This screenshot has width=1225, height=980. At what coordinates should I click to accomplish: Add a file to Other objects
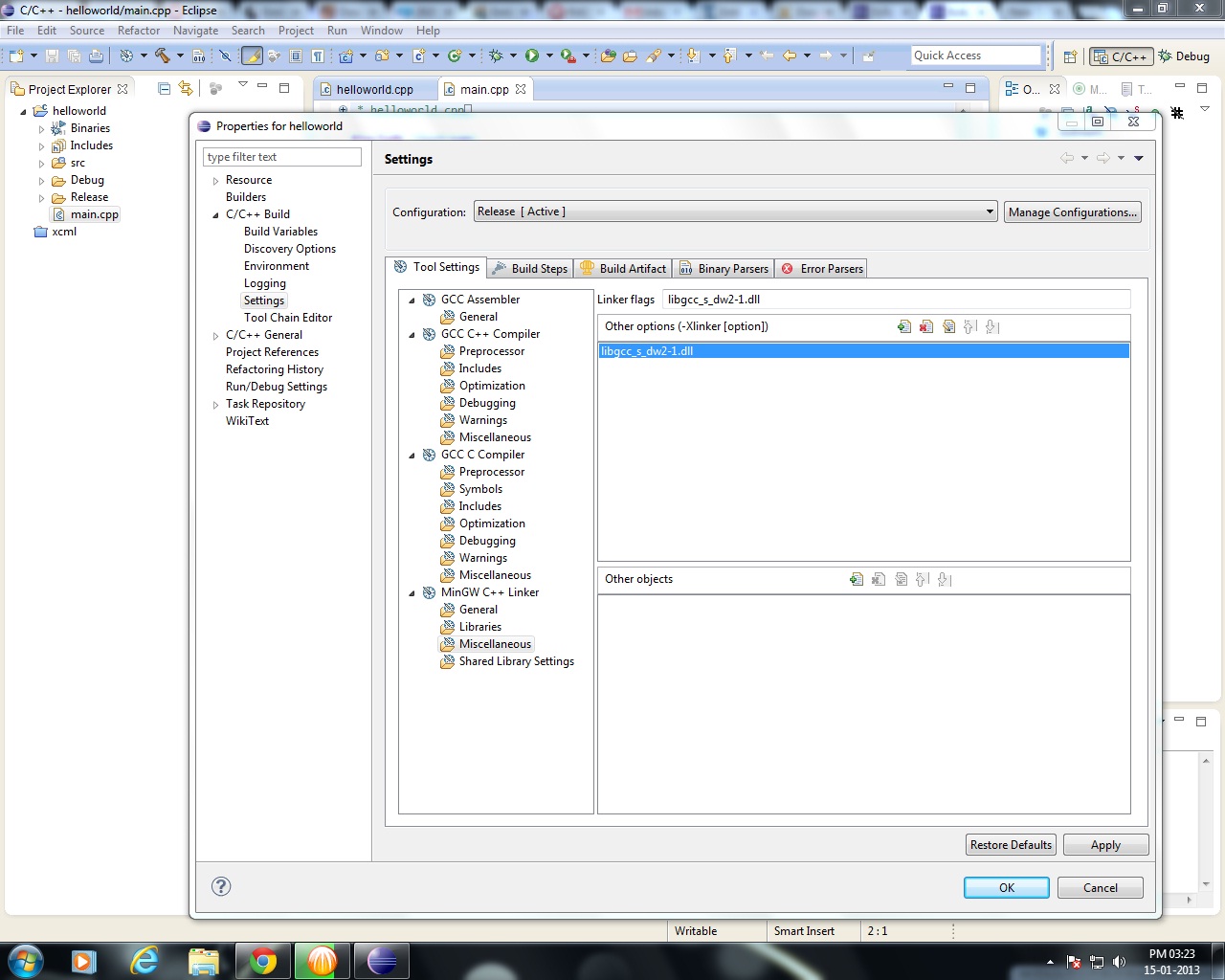(857, 579)
